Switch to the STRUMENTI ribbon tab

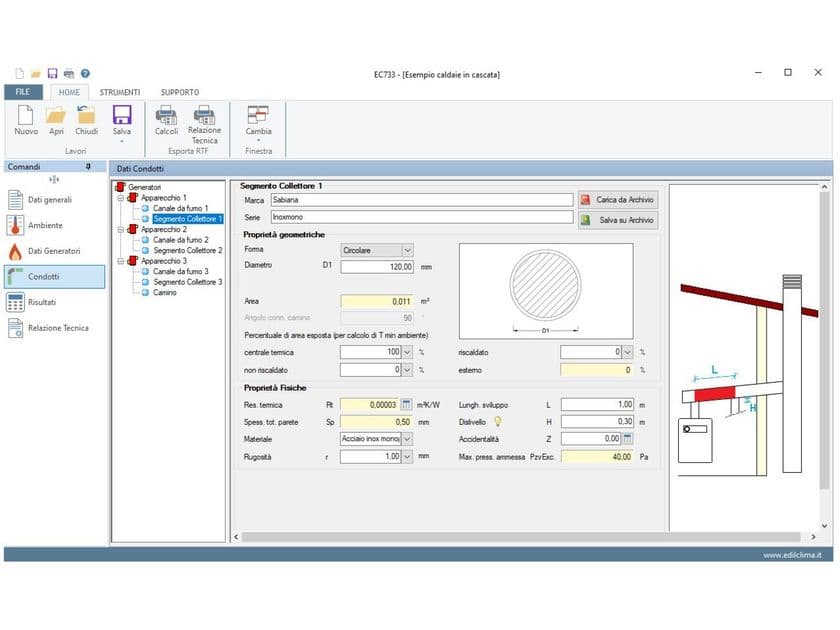click(119, 92)
